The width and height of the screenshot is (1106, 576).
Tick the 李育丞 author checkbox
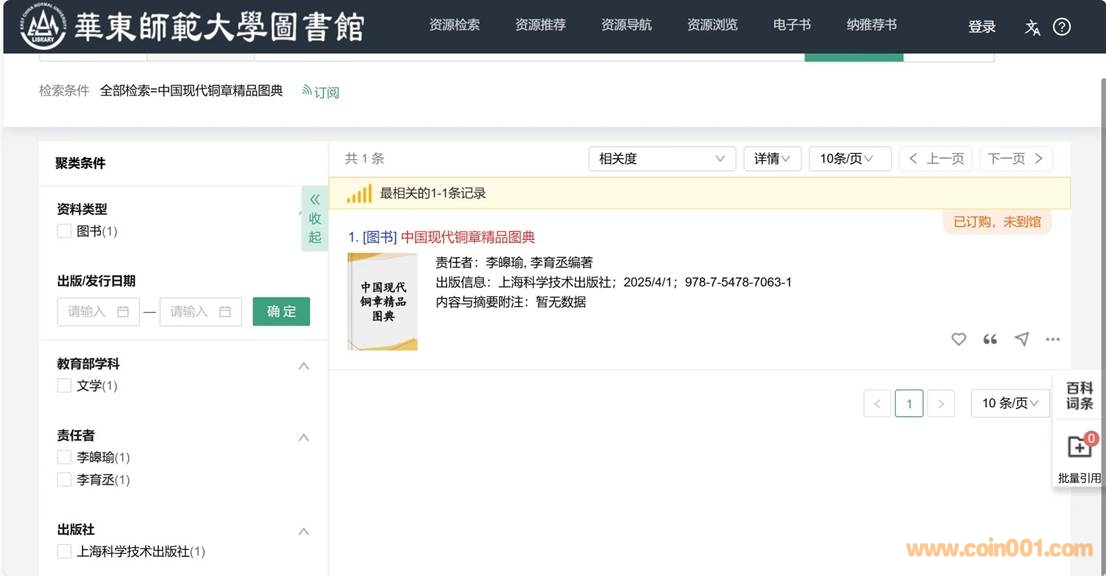(64, 480)
